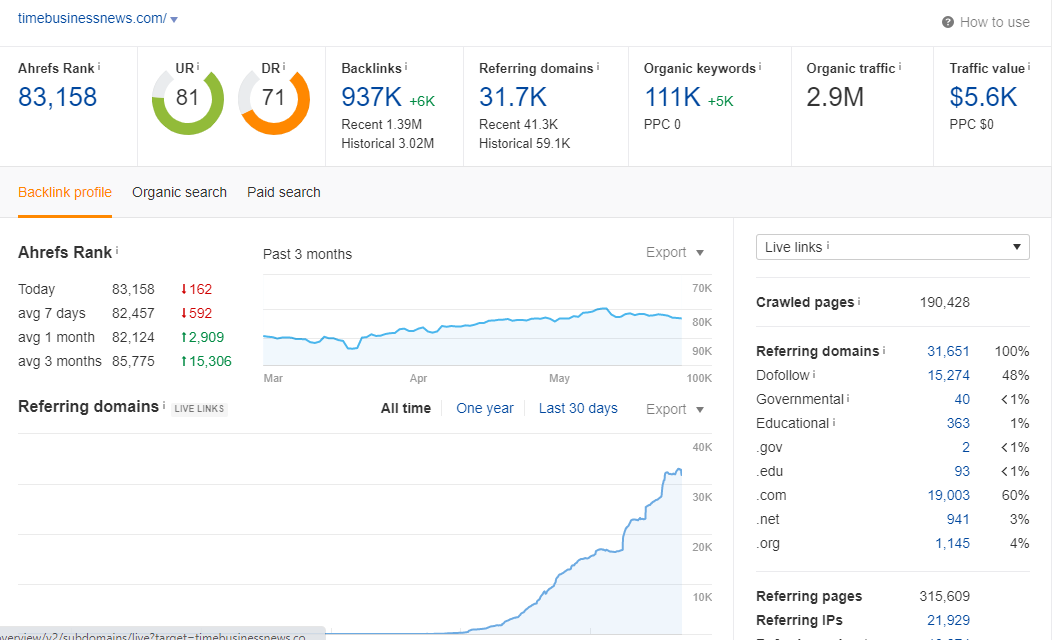Click info icon beside Traffic value label
The width and height of the screenshot is (1052, 640).
tap(1030, 67)
